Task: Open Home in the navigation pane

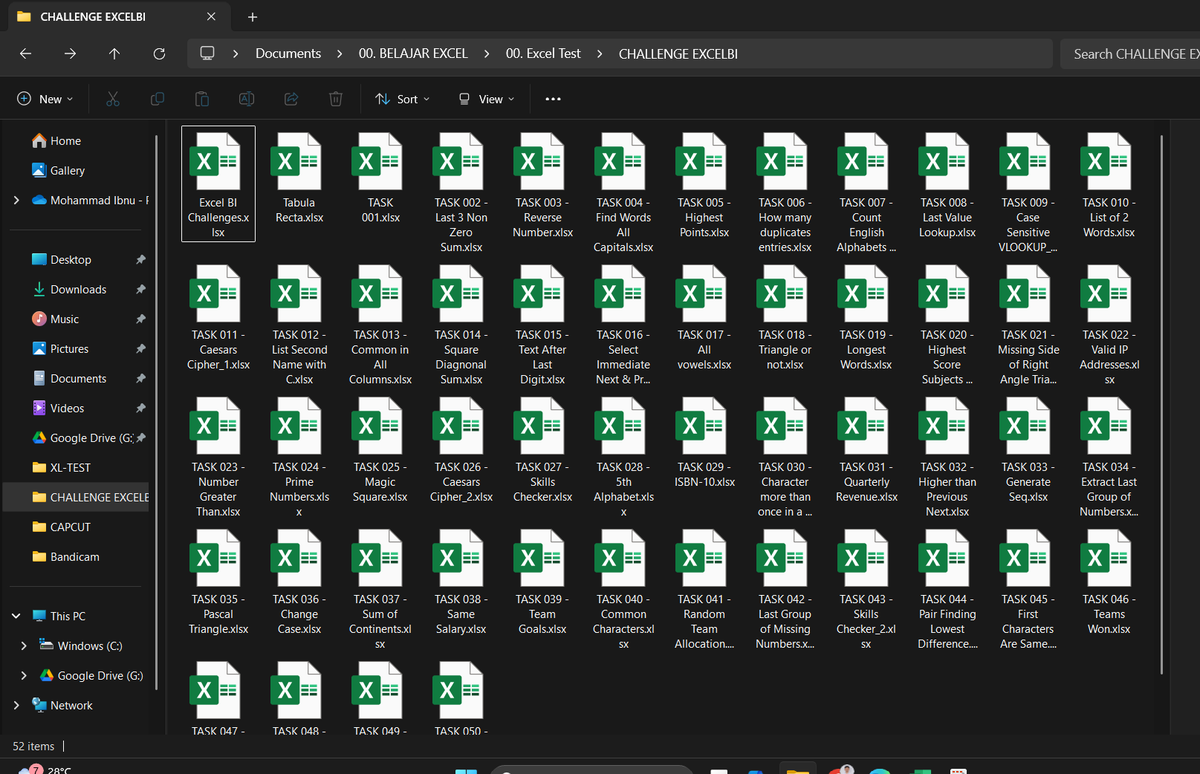Action: click(x=66, y=141)
